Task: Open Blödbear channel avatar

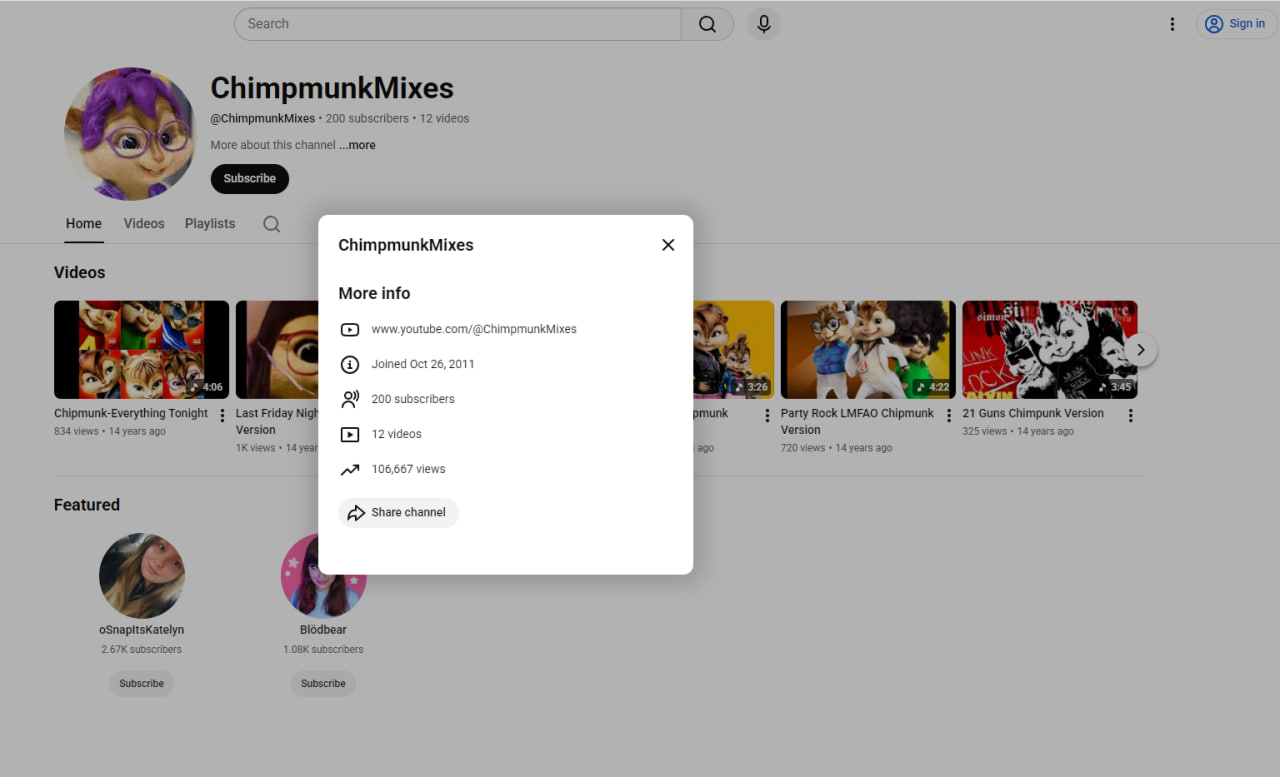Action: tap(323, 576)
